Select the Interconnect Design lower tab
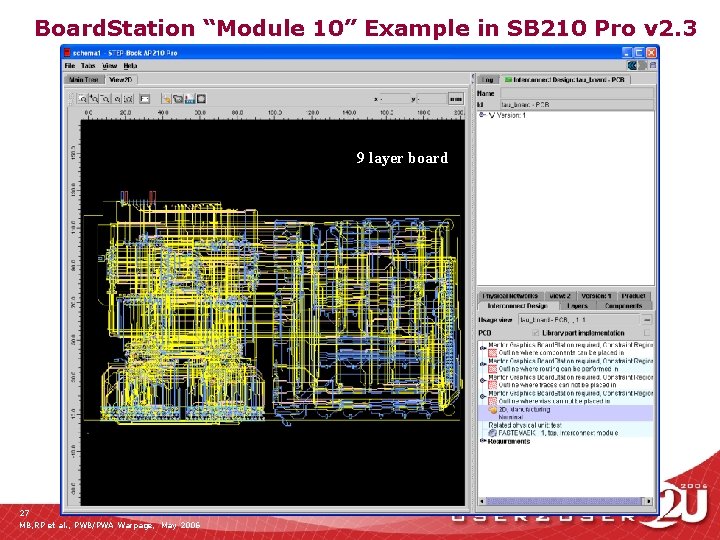Image resolution: width=720 pixels, height=540 pixels. [x=518, y=306]
